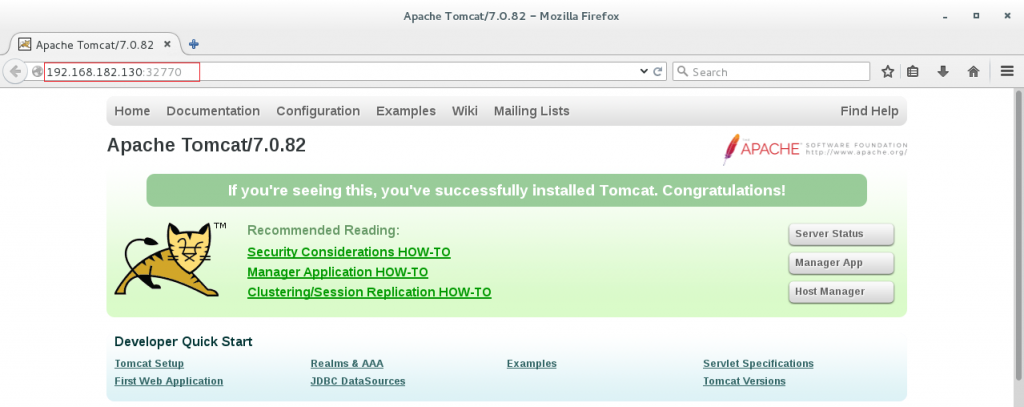Screen dimensions: 1024x407
Task: Click the Server Status button
Action: tap(841, 234)
